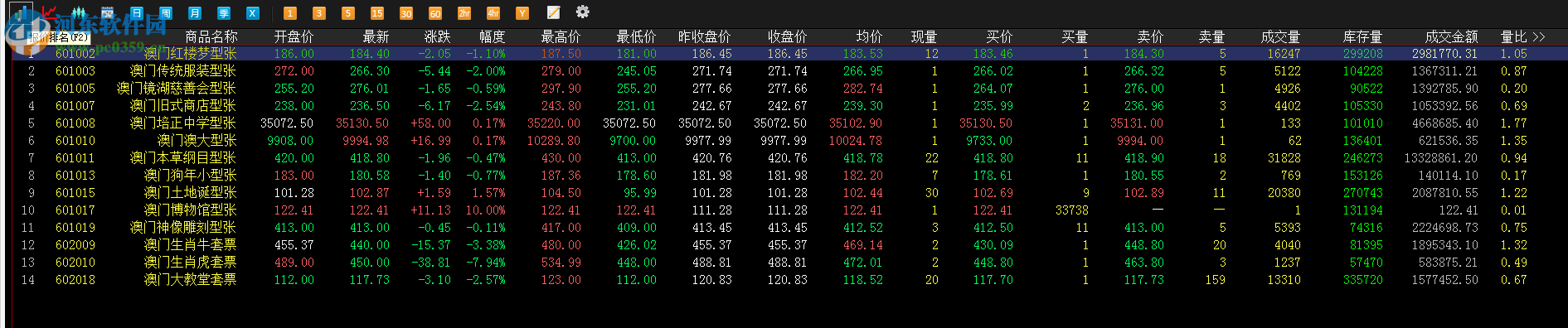Sort by 买价 column header

pyautogui.click(x=999, y=37)
